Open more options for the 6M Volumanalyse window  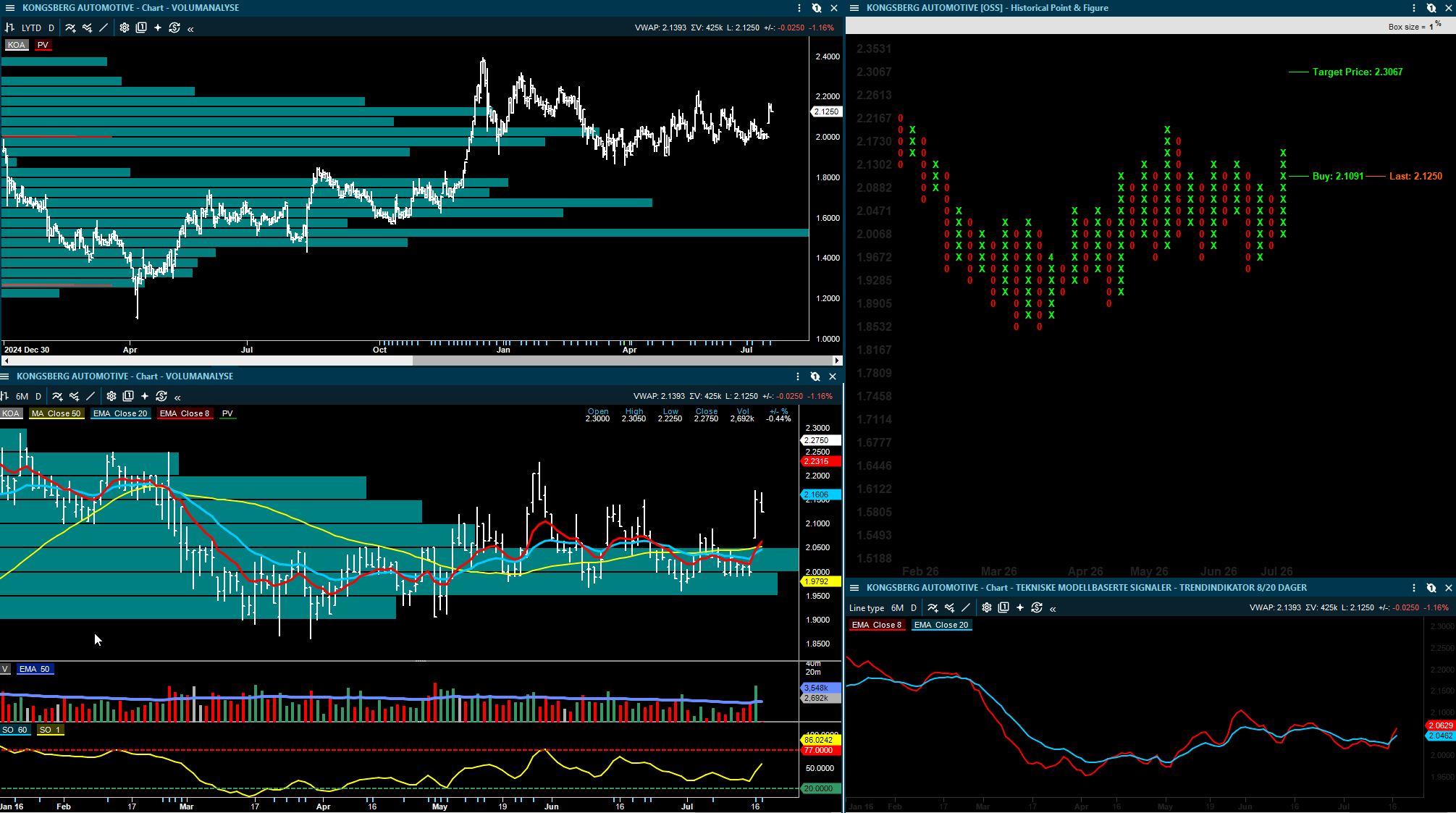798,376
